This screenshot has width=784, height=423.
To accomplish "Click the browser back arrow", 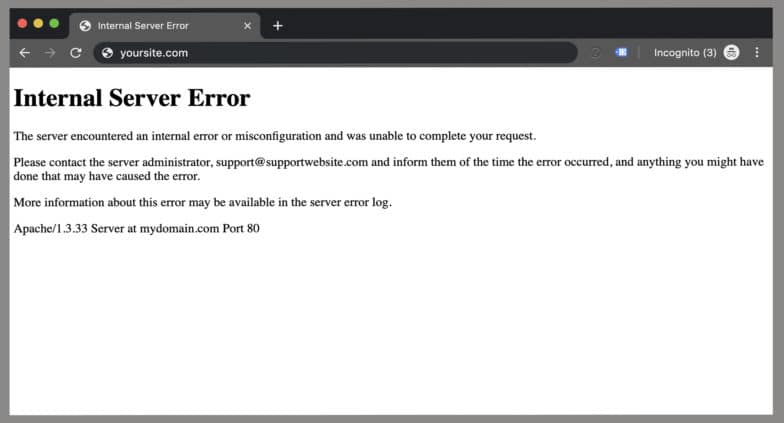I will click(x=24, y=52).
